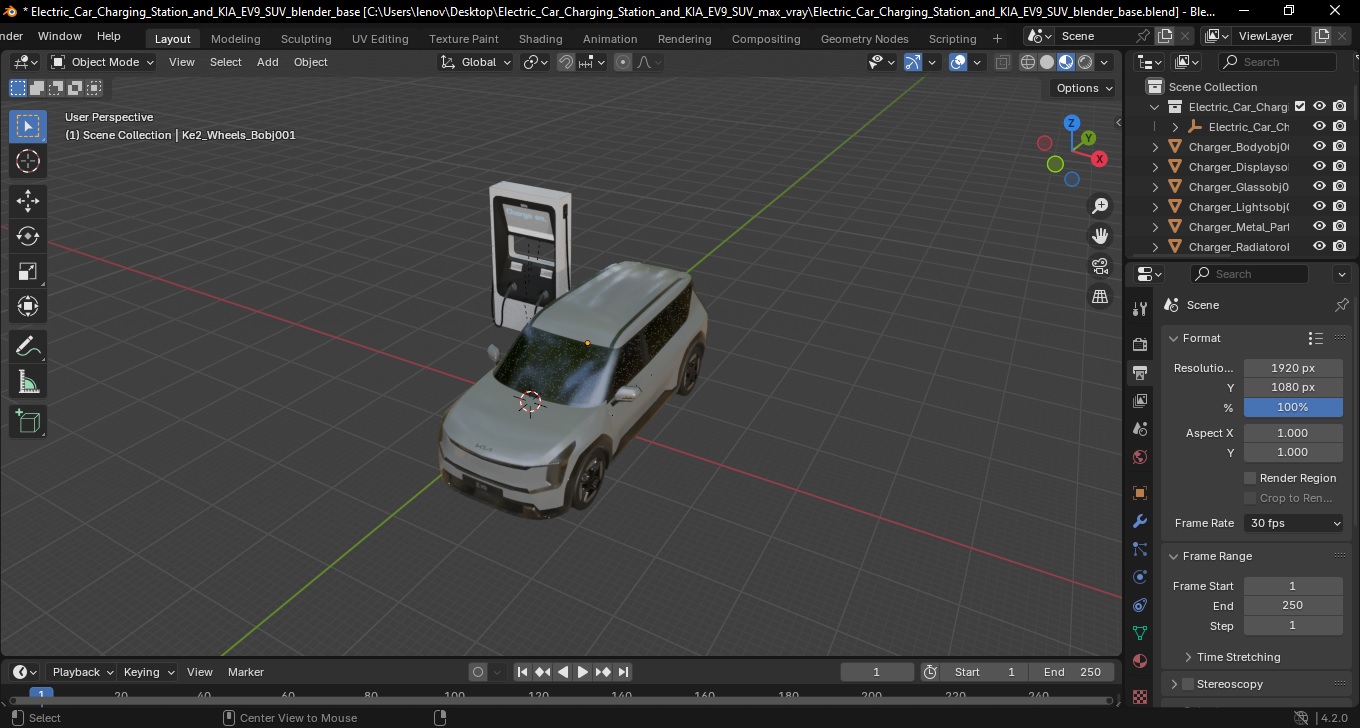Activate the 3D Cursor tool
This screenshot has height=728, width=1360.
(x=28, y=161)
